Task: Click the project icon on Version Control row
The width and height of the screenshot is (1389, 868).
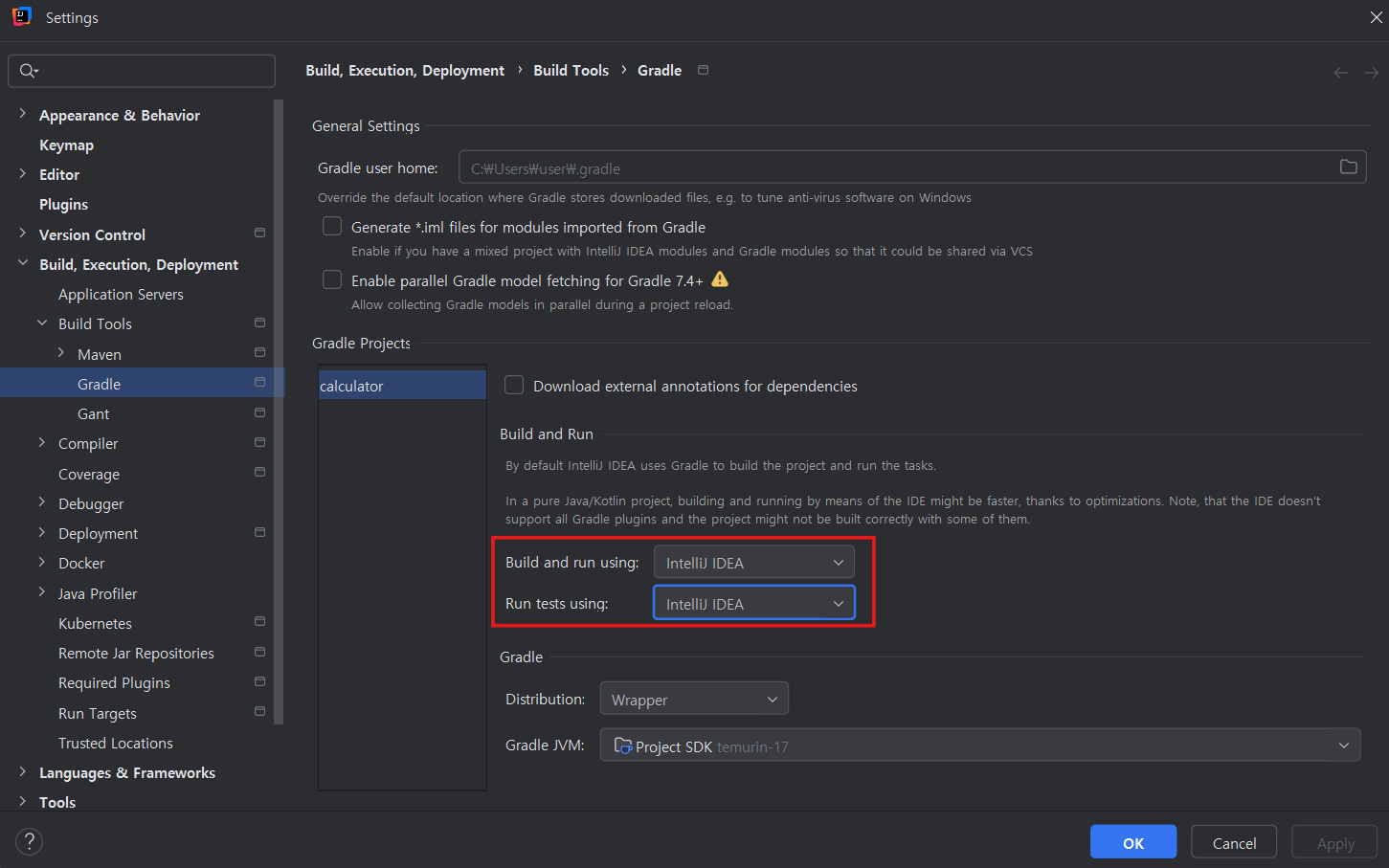Action: point(259,234)
